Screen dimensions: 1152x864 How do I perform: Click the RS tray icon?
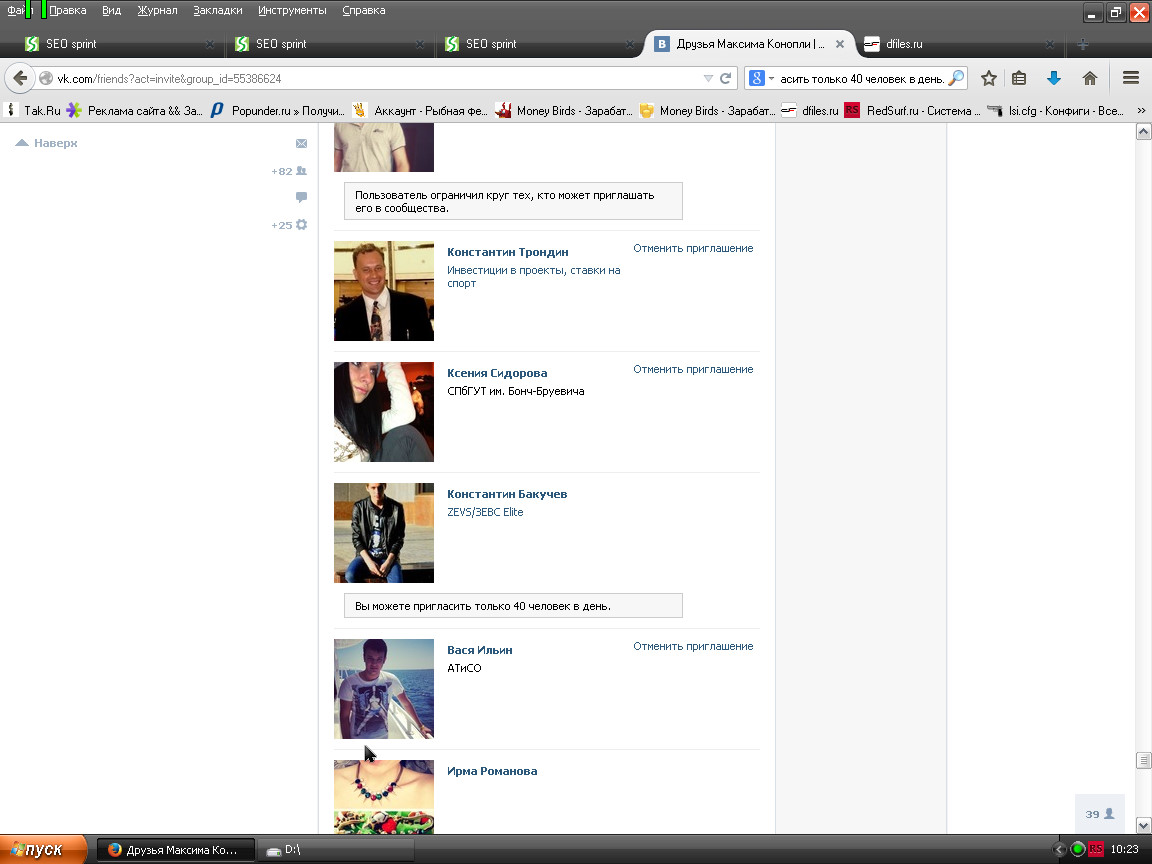pos(1095,849)
